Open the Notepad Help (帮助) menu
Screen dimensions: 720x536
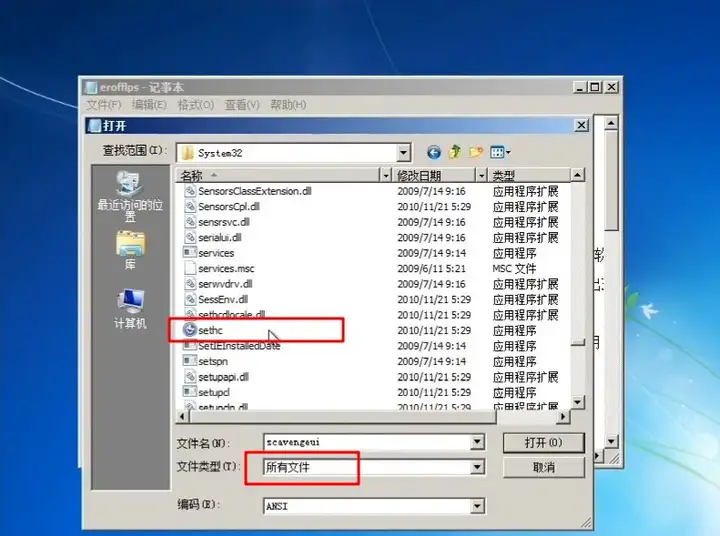pos(288,105)
